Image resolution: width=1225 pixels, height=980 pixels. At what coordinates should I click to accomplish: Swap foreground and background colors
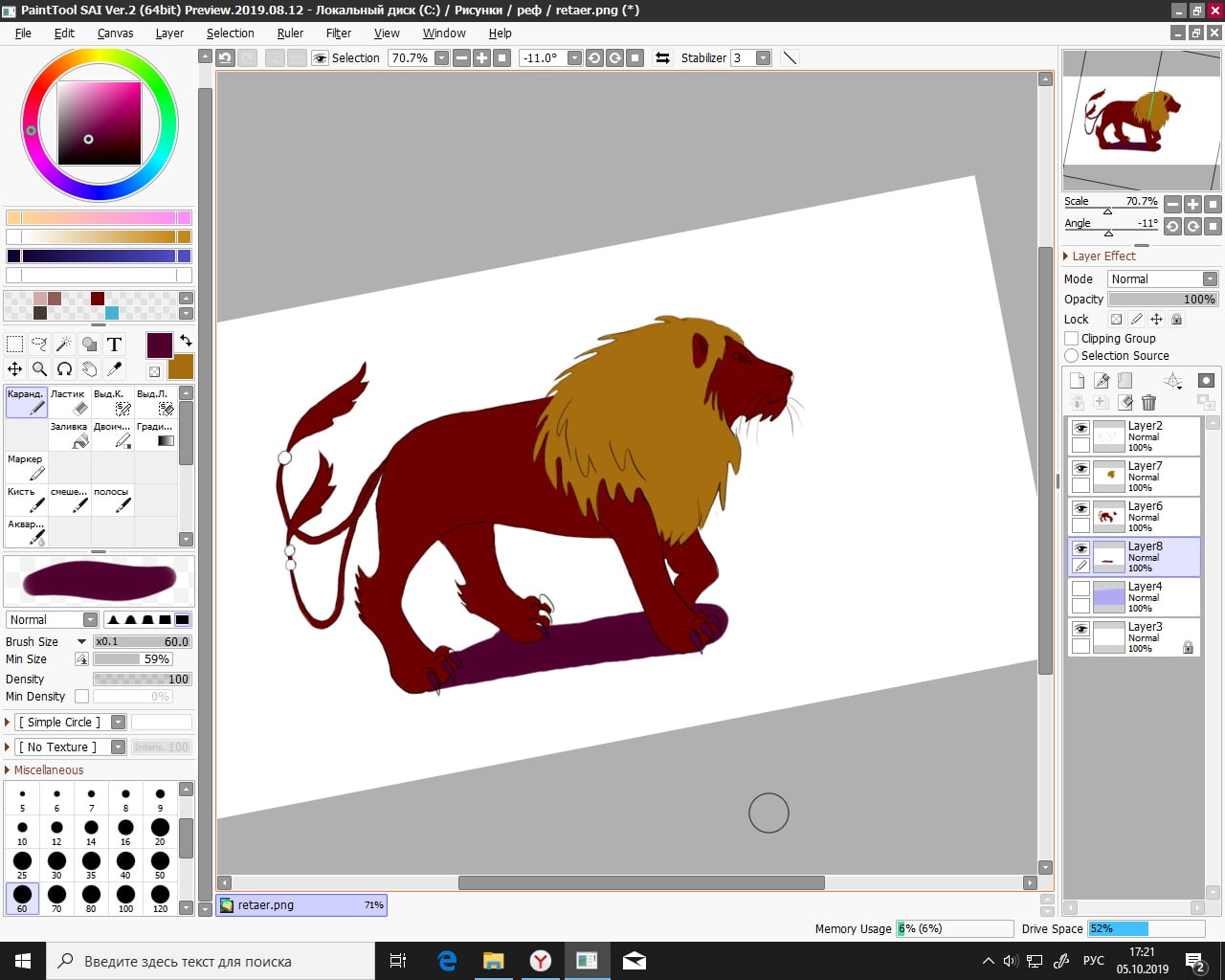click(x=186, y=340)
